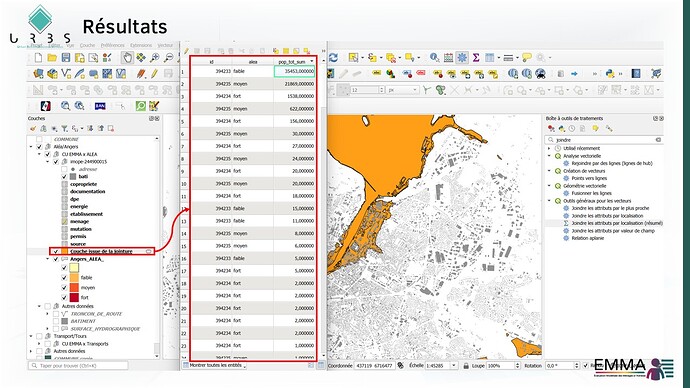Expand the TRONCON_DE_ROUTE layer
This screenshot has height=388, width=690.
[x=48, y=314]
